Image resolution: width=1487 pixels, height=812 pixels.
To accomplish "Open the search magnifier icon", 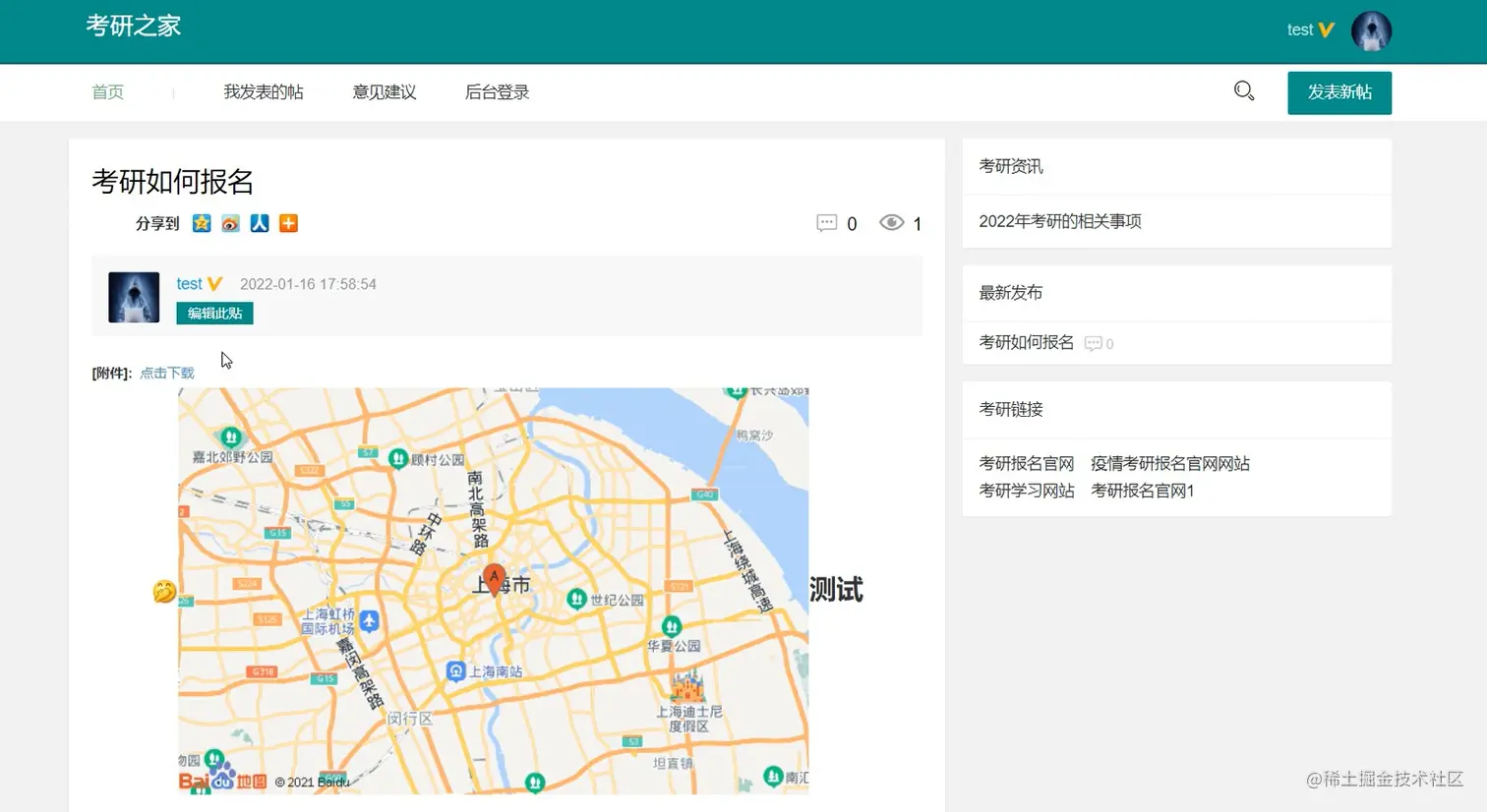I will pos(1244,90).
